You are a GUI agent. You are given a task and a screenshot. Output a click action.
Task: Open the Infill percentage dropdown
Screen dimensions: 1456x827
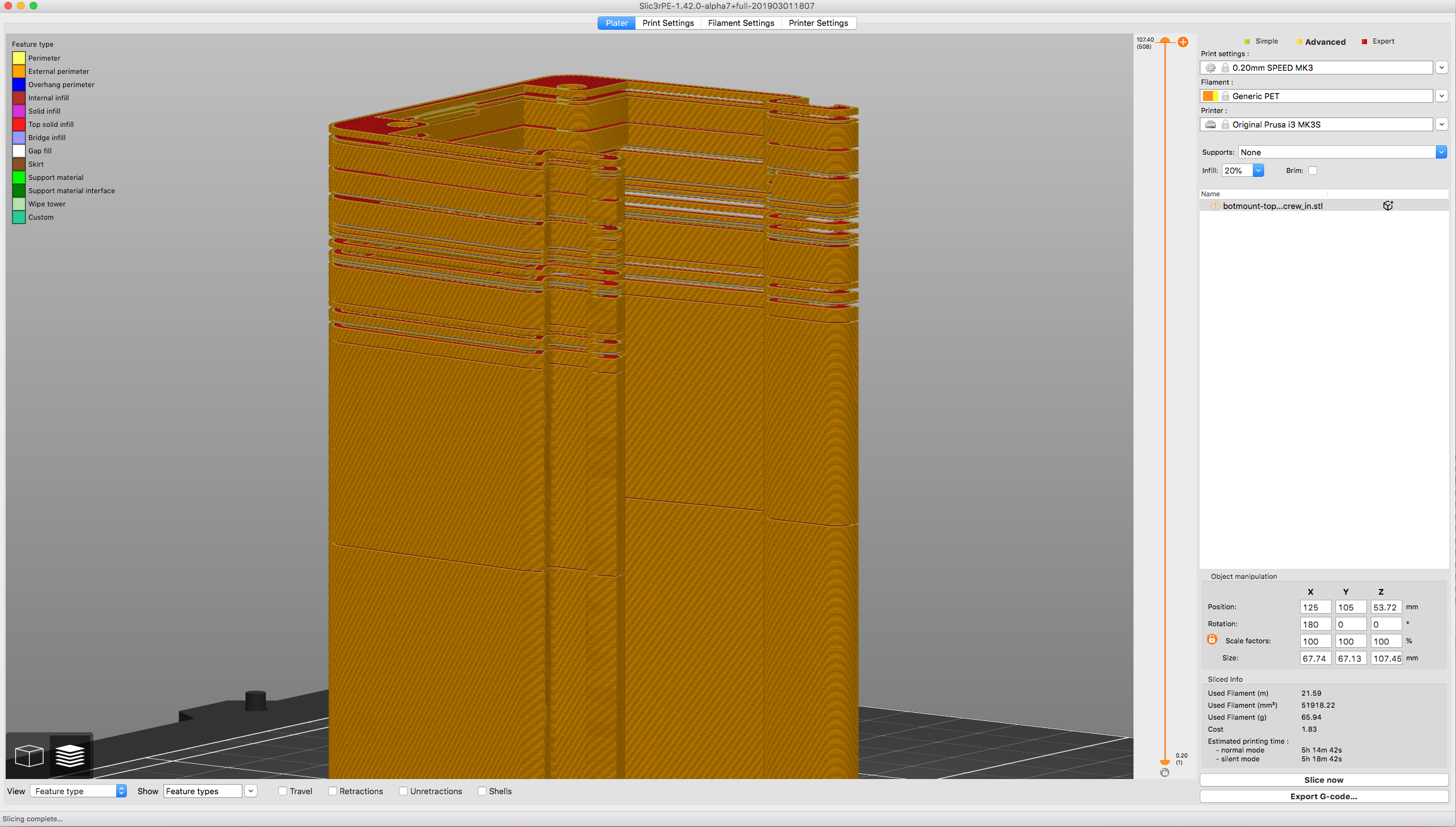click(1243, 170)
